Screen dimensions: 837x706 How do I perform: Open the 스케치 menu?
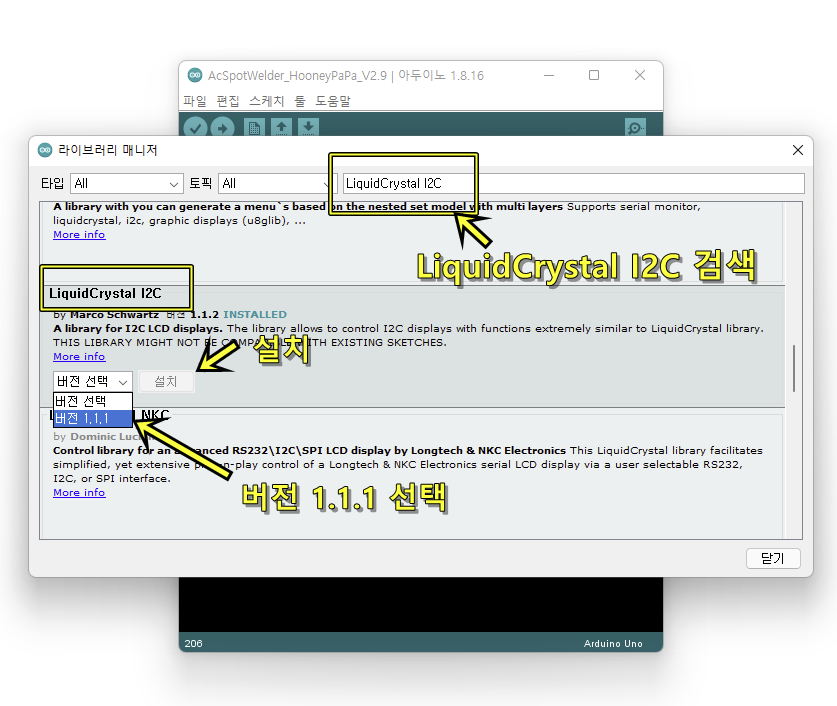click(x=267, y=101)
